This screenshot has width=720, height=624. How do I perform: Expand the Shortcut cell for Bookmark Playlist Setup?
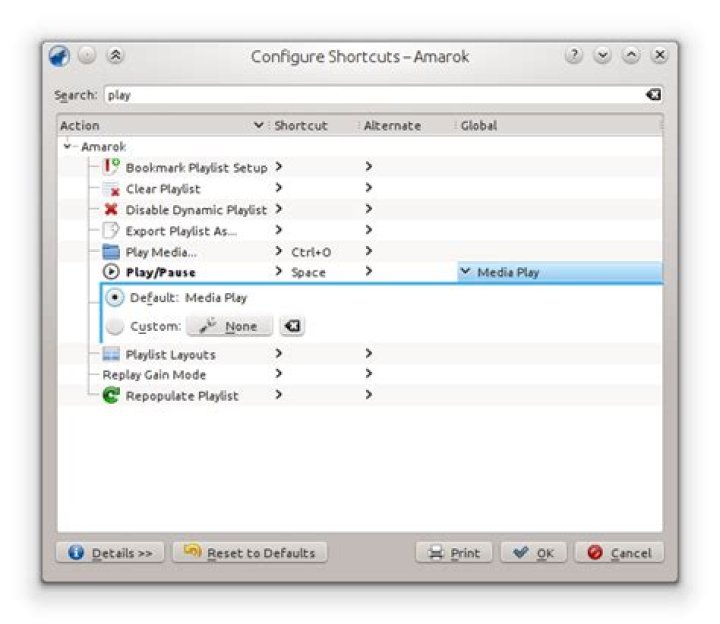[278, 167]
